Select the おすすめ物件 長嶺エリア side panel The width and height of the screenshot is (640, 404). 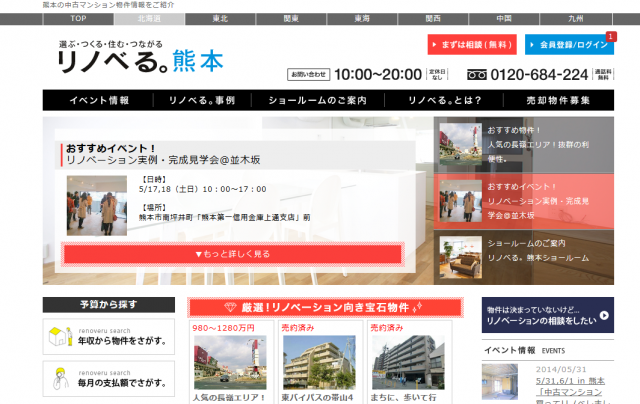click(524, 145)
